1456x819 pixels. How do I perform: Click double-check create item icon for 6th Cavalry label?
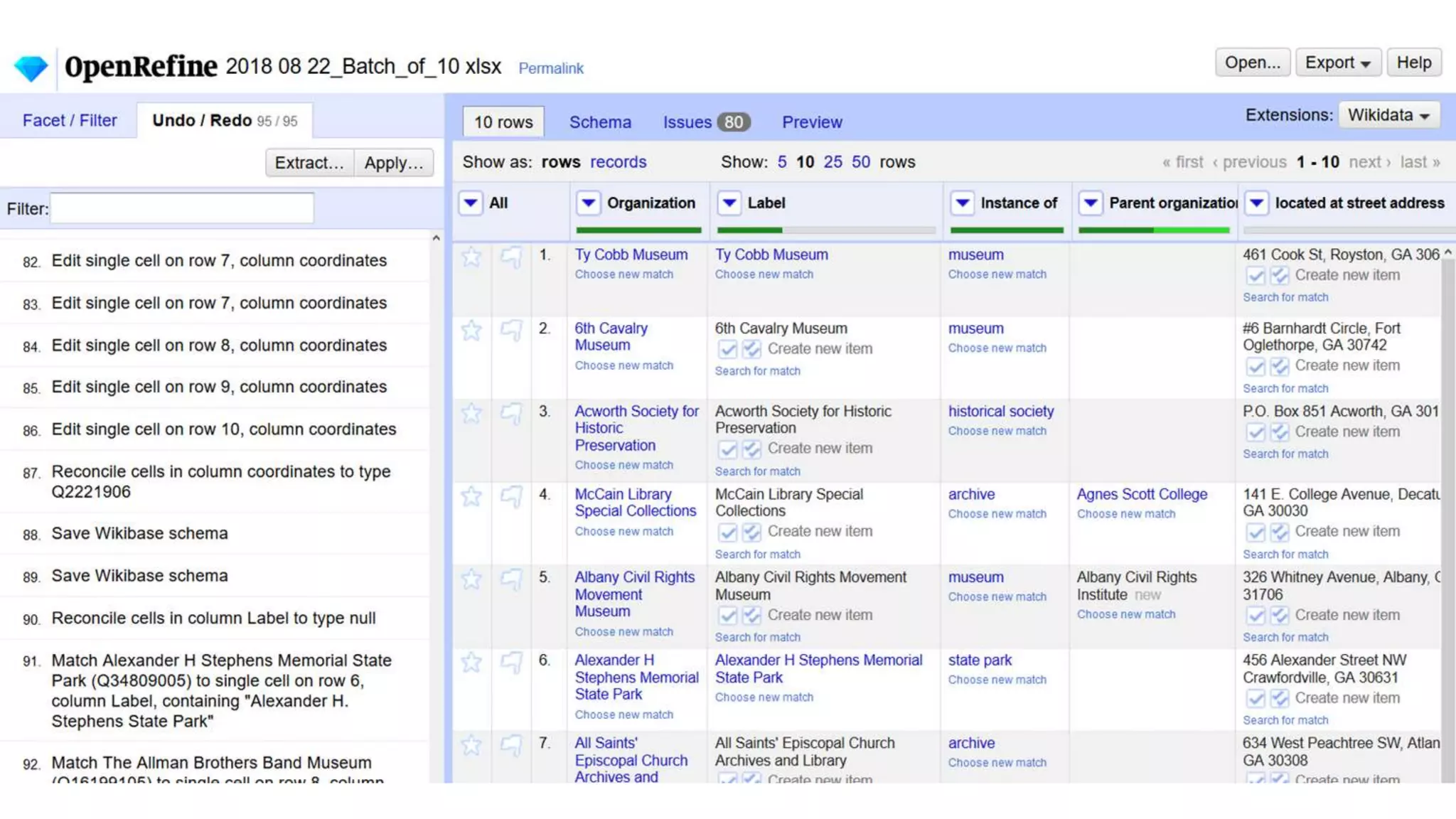pyautogui.click(x=751, y=349)
